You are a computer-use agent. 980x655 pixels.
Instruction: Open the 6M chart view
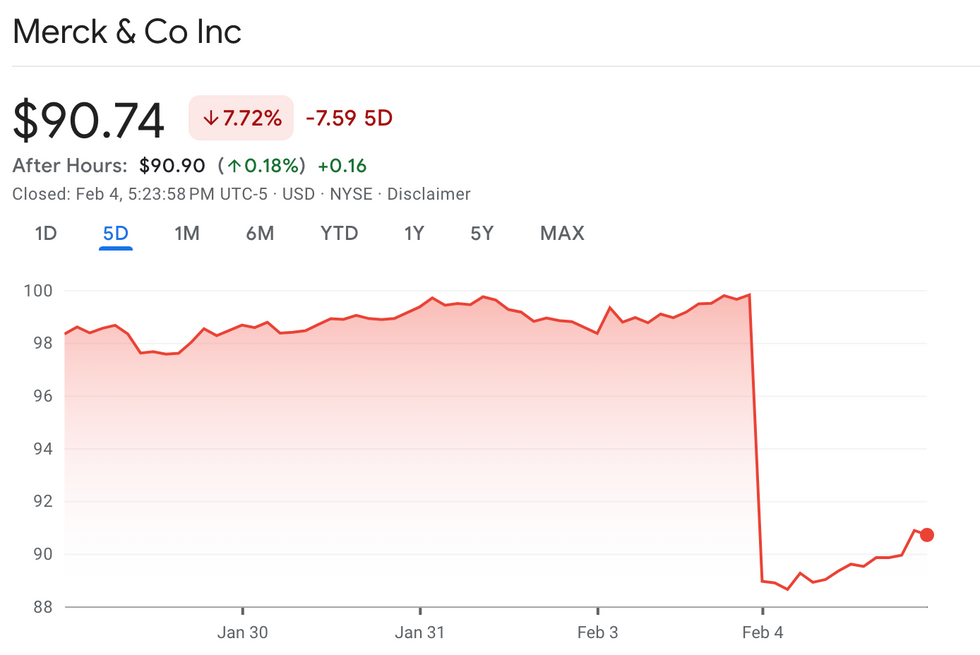pos(260,234)
